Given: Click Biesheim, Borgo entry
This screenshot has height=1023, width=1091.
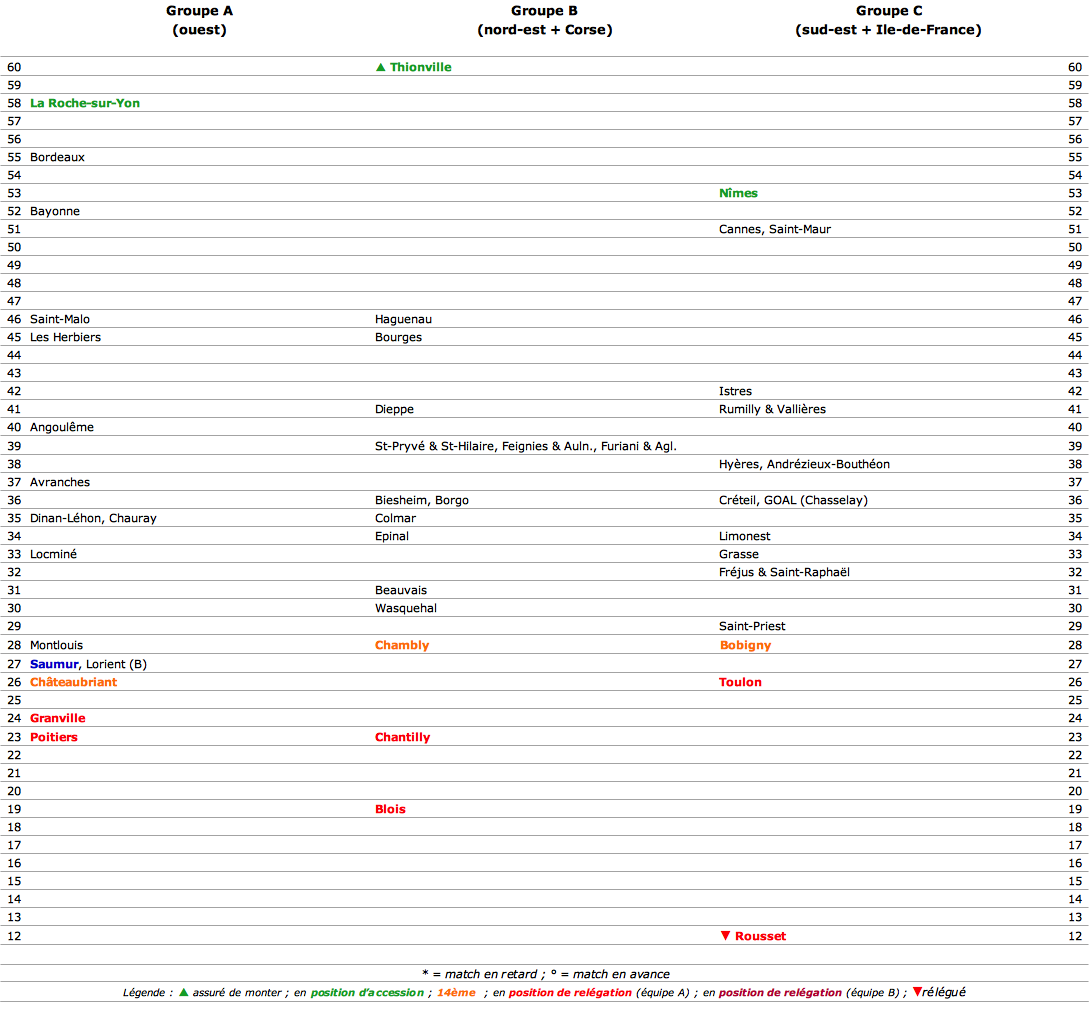Looking at the screenshot, I should tap(422, 500).
